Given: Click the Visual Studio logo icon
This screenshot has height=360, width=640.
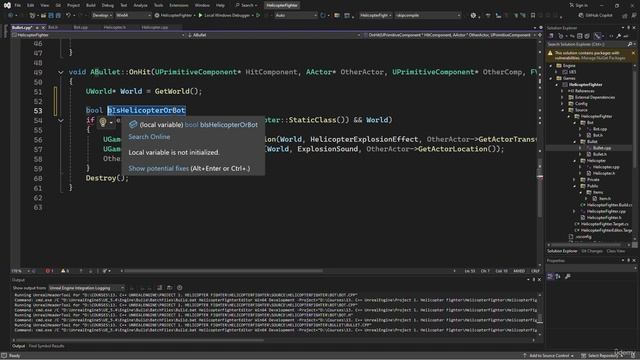Looking at the screenshot, I should pyautogui.click(x=7, y=5).
